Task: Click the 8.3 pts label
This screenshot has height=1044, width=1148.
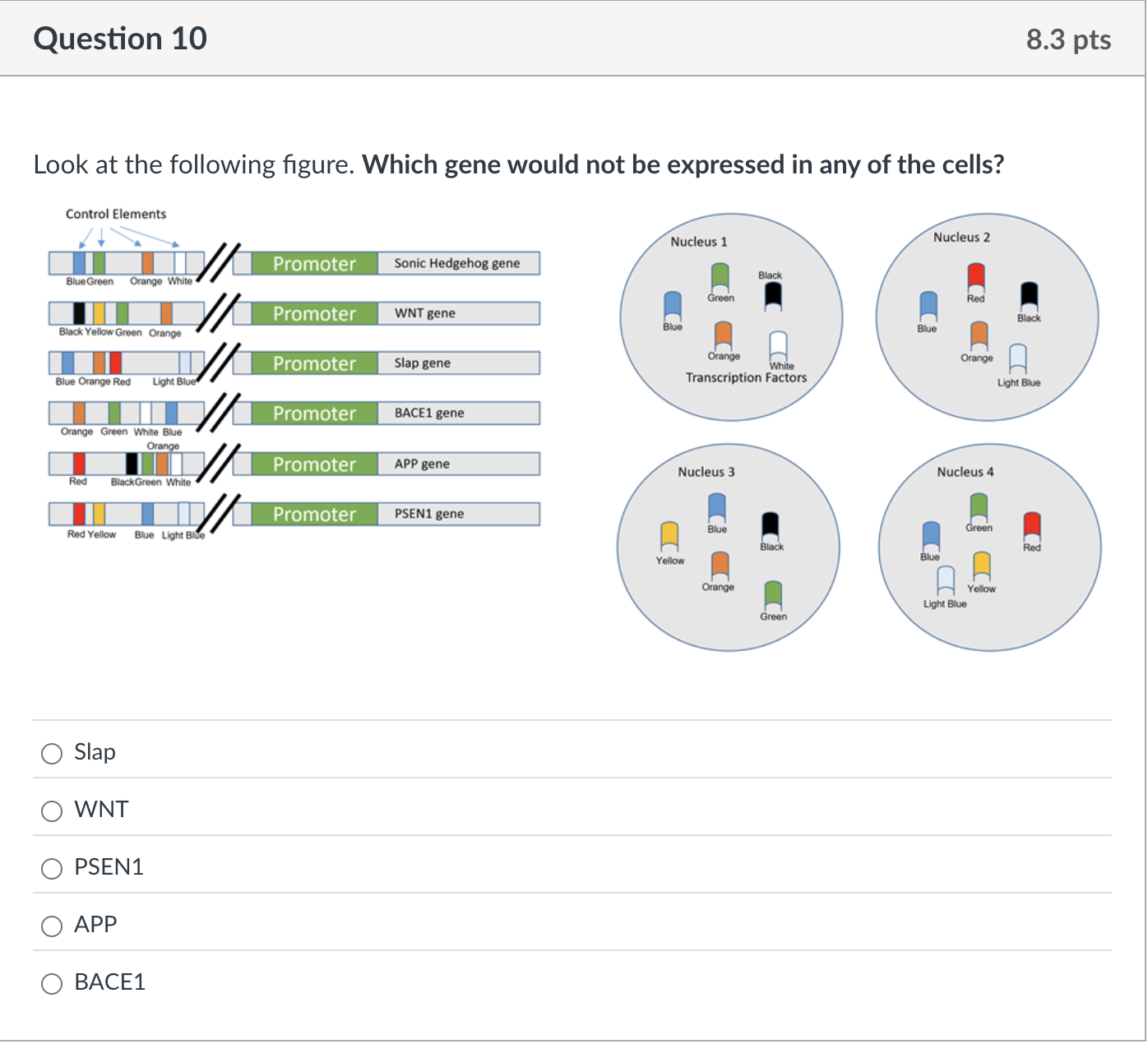Action: [x=1067, y=38]
